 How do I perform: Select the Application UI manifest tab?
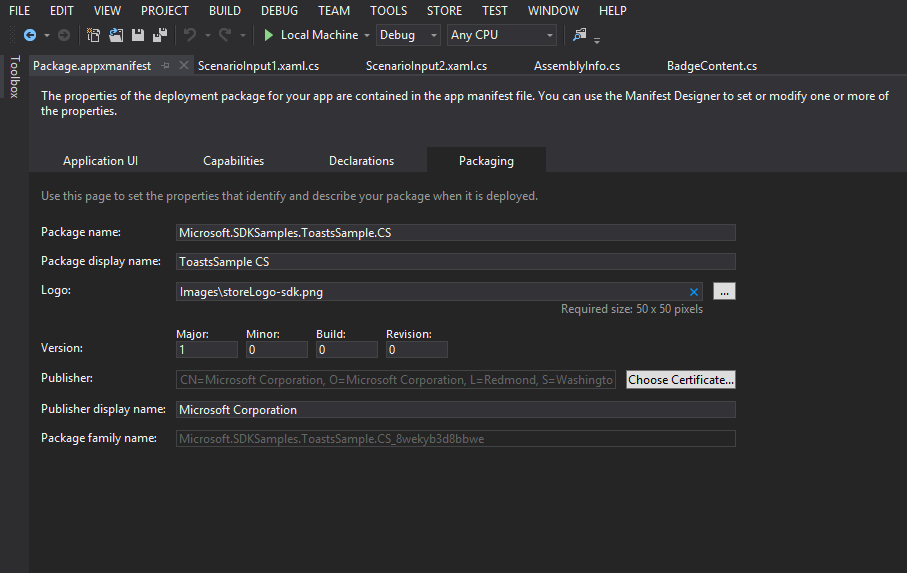tap(101, 161)
